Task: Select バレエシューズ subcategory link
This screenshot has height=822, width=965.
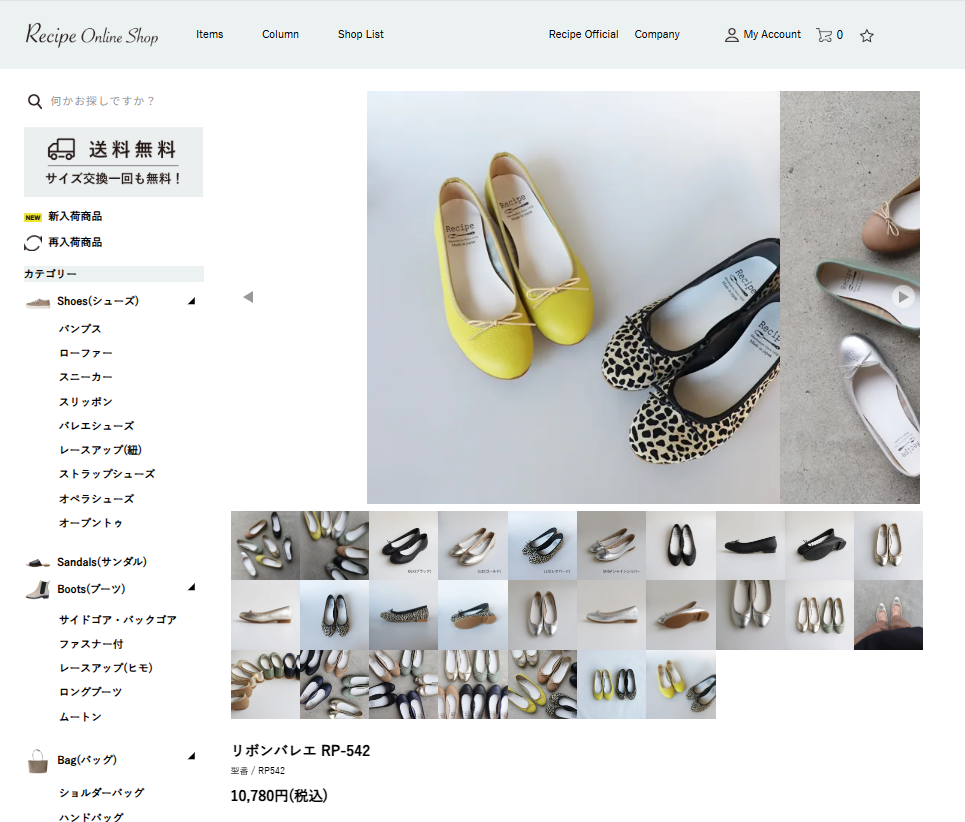Action: tap(97, 426)
